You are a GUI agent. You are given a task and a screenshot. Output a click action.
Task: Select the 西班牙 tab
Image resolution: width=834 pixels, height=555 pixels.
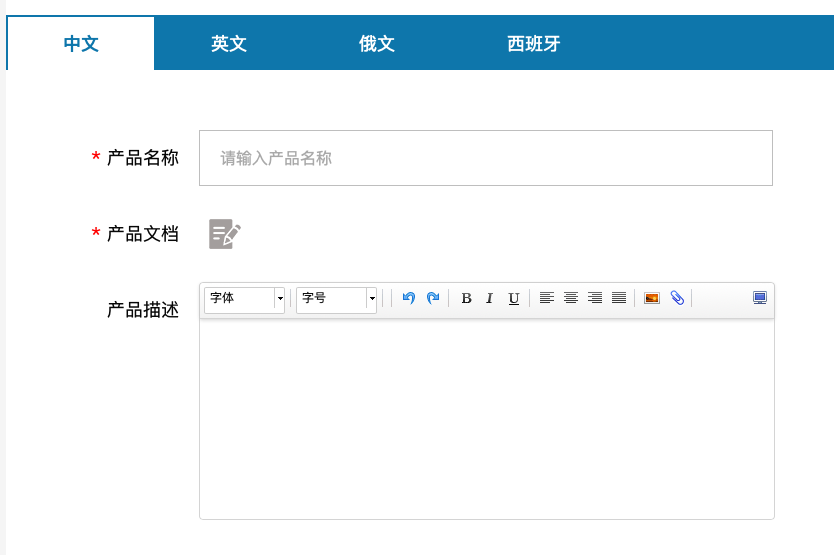pyautogui.click(x=533, y=44)
